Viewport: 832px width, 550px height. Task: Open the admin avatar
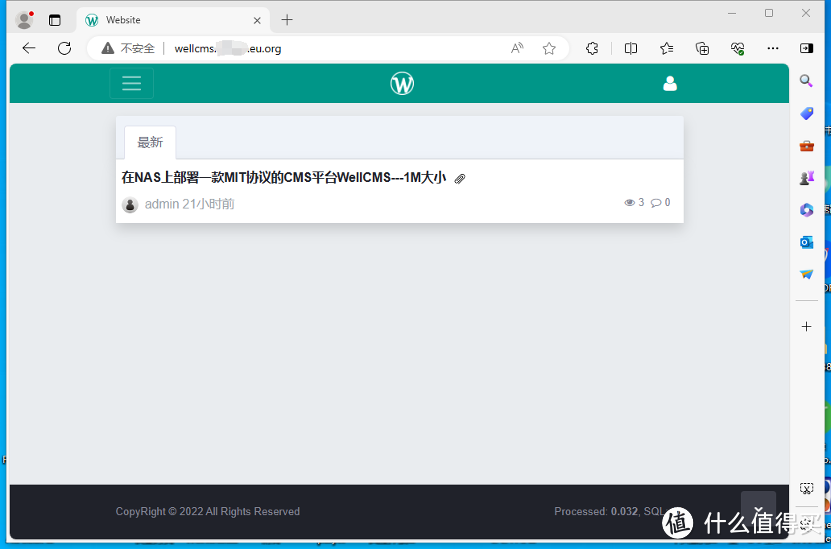[130, 204]
